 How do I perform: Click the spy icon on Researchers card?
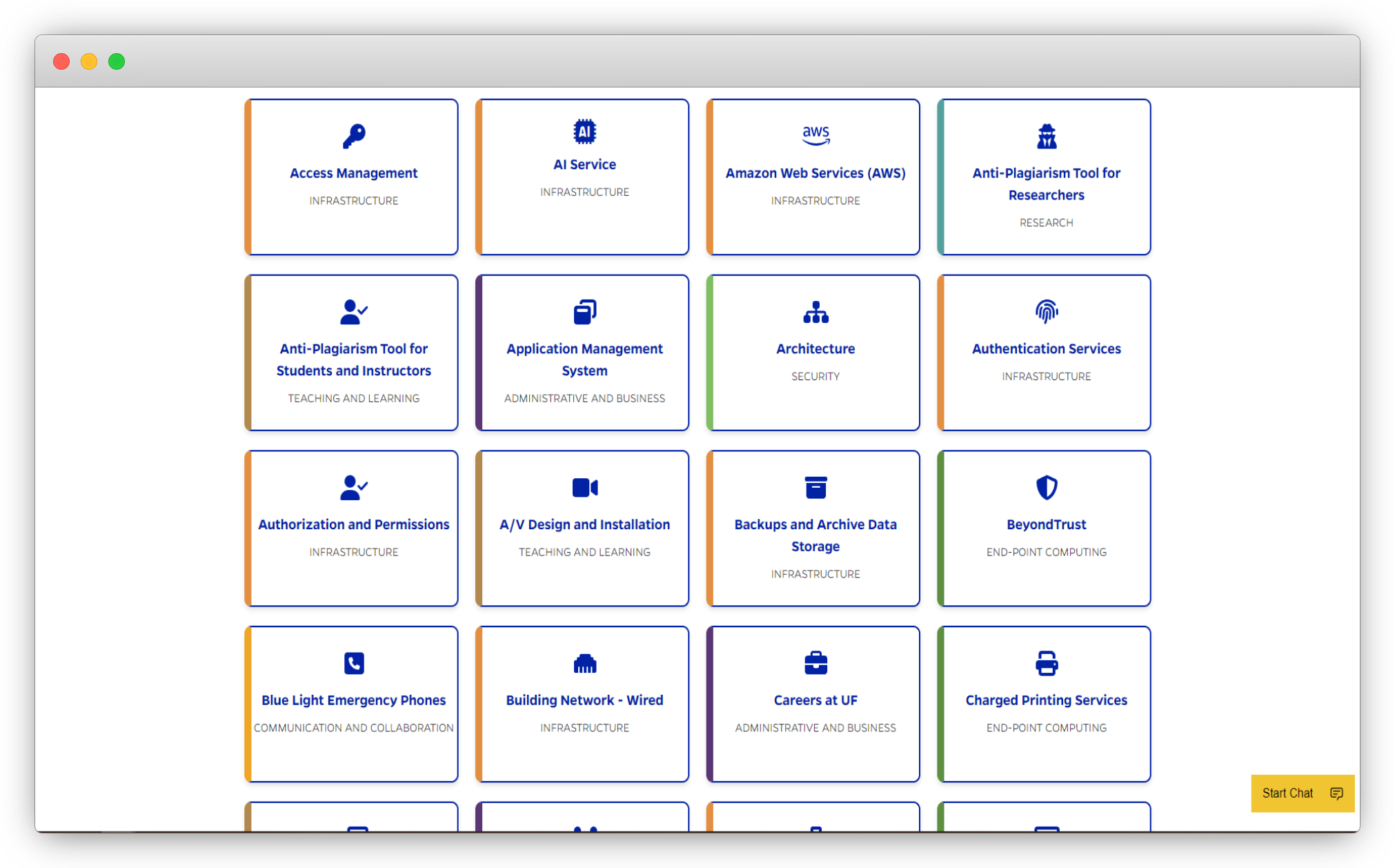[x=1046, y=136]
